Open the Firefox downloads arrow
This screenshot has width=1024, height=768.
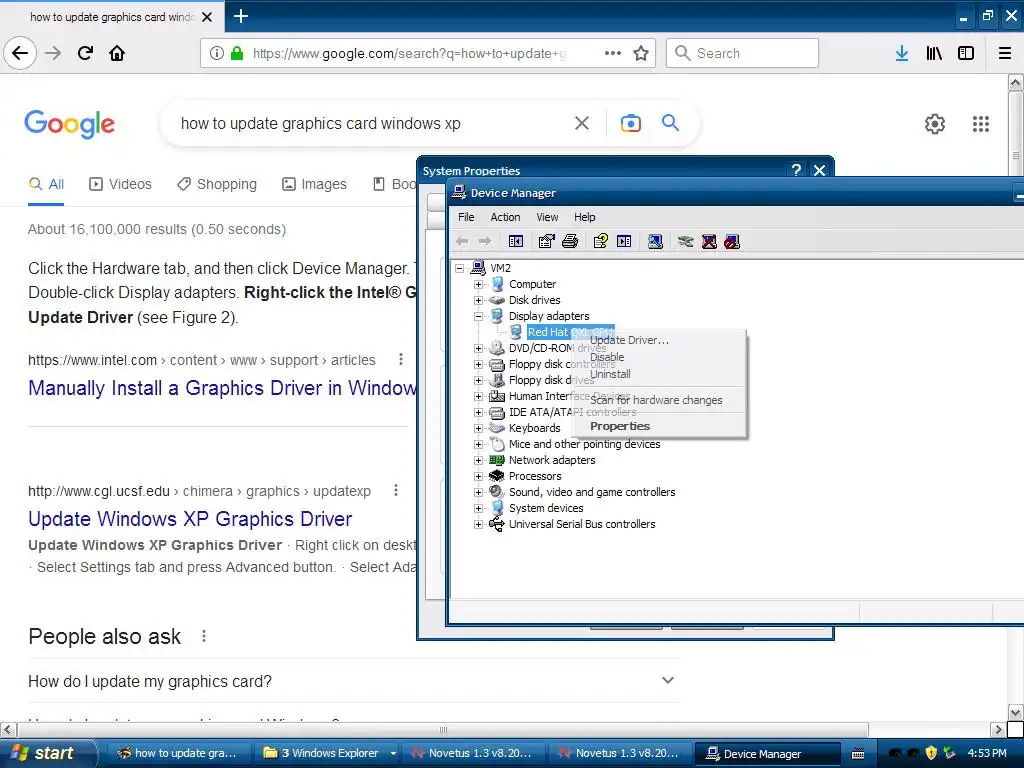[x=902, y=53]
